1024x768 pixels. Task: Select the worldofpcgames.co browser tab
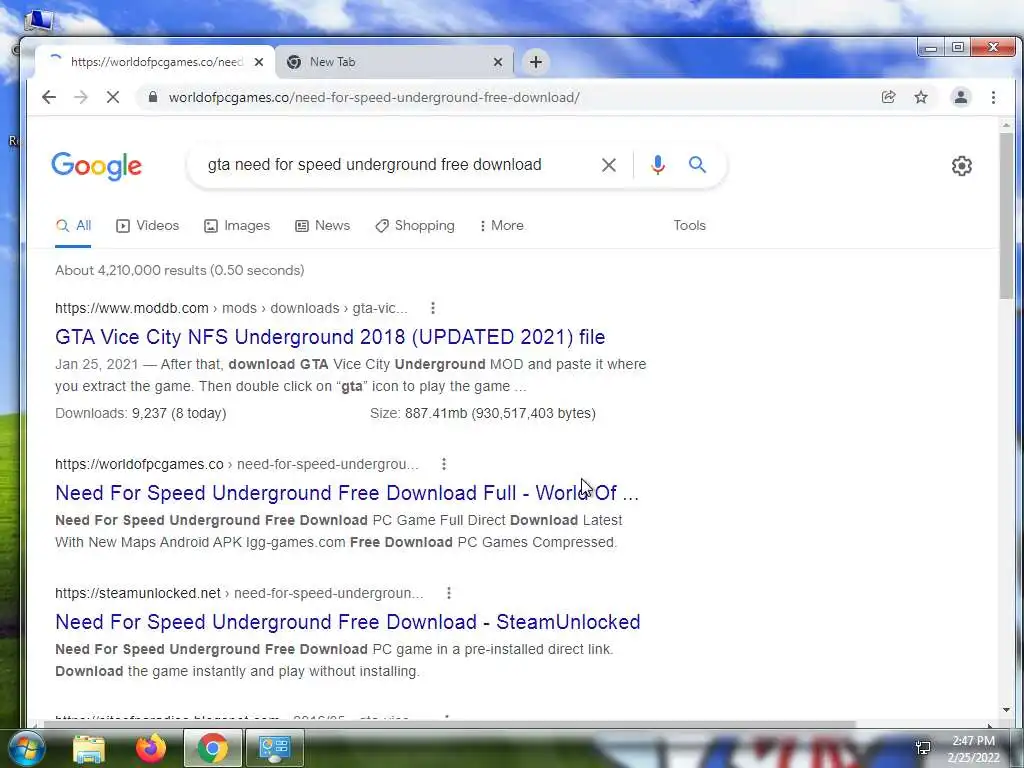pos(155,62)
